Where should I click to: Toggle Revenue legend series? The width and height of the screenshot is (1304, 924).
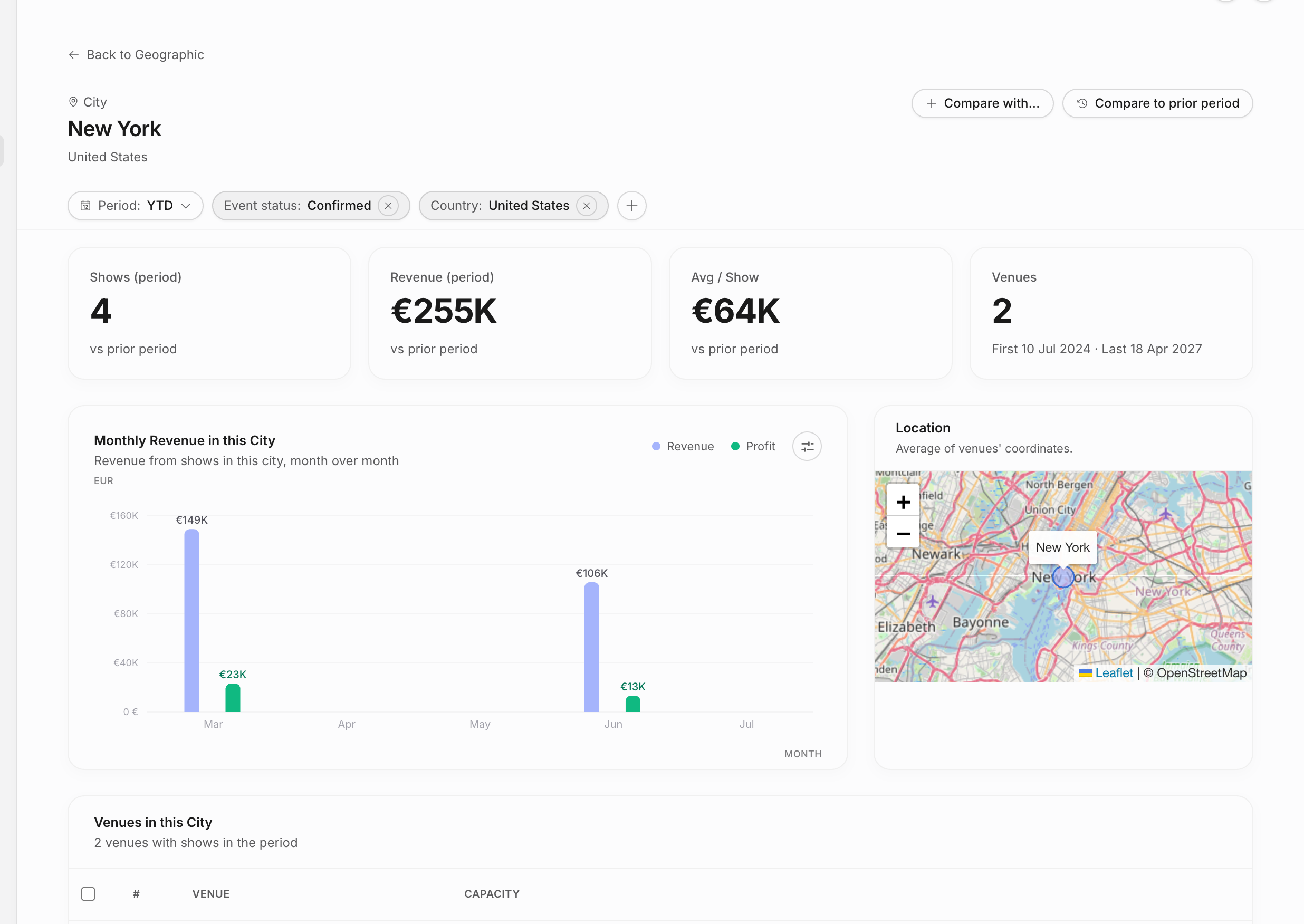tap(683, 446)
